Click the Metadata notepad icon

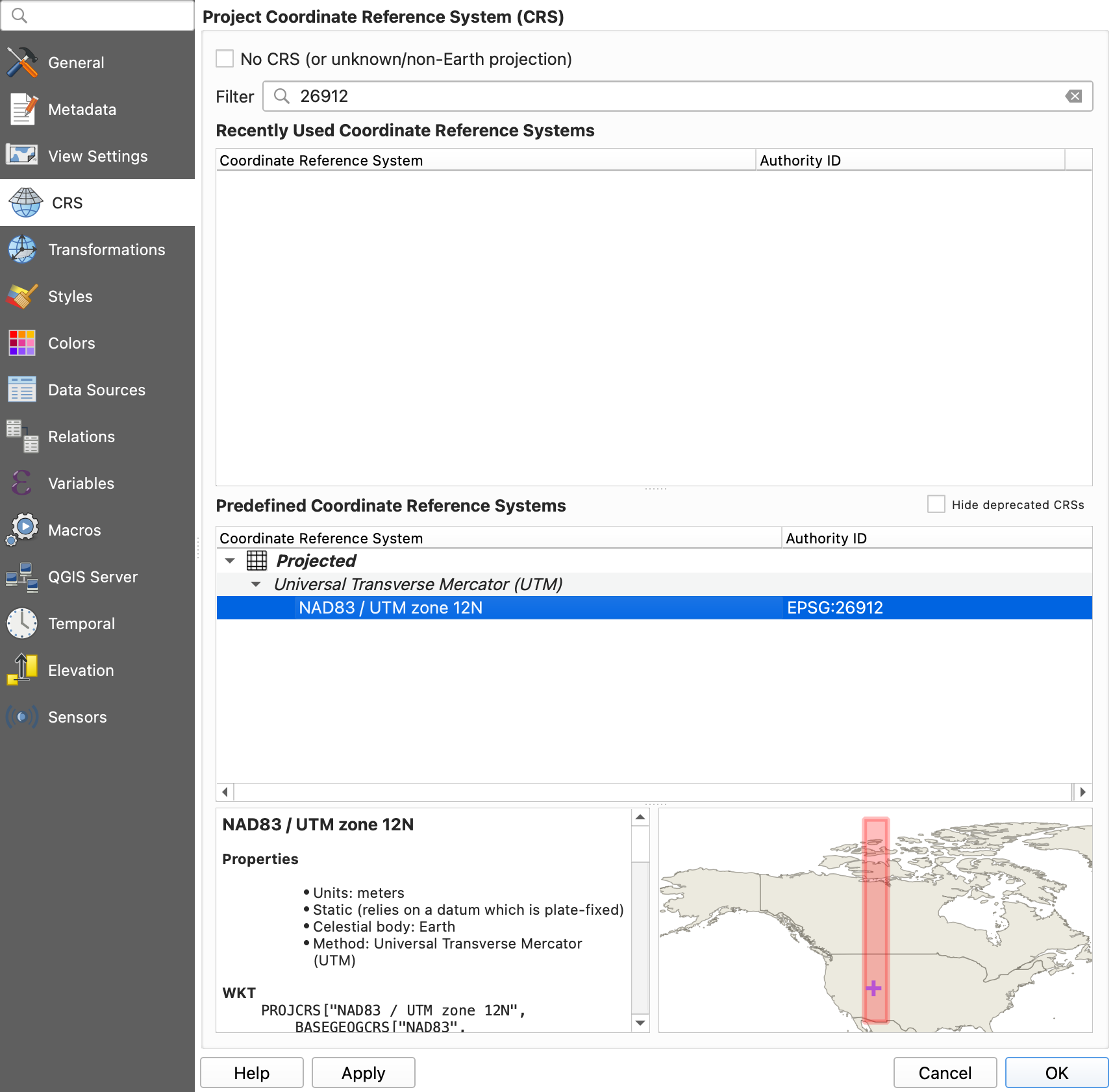(x=23, y=109)
